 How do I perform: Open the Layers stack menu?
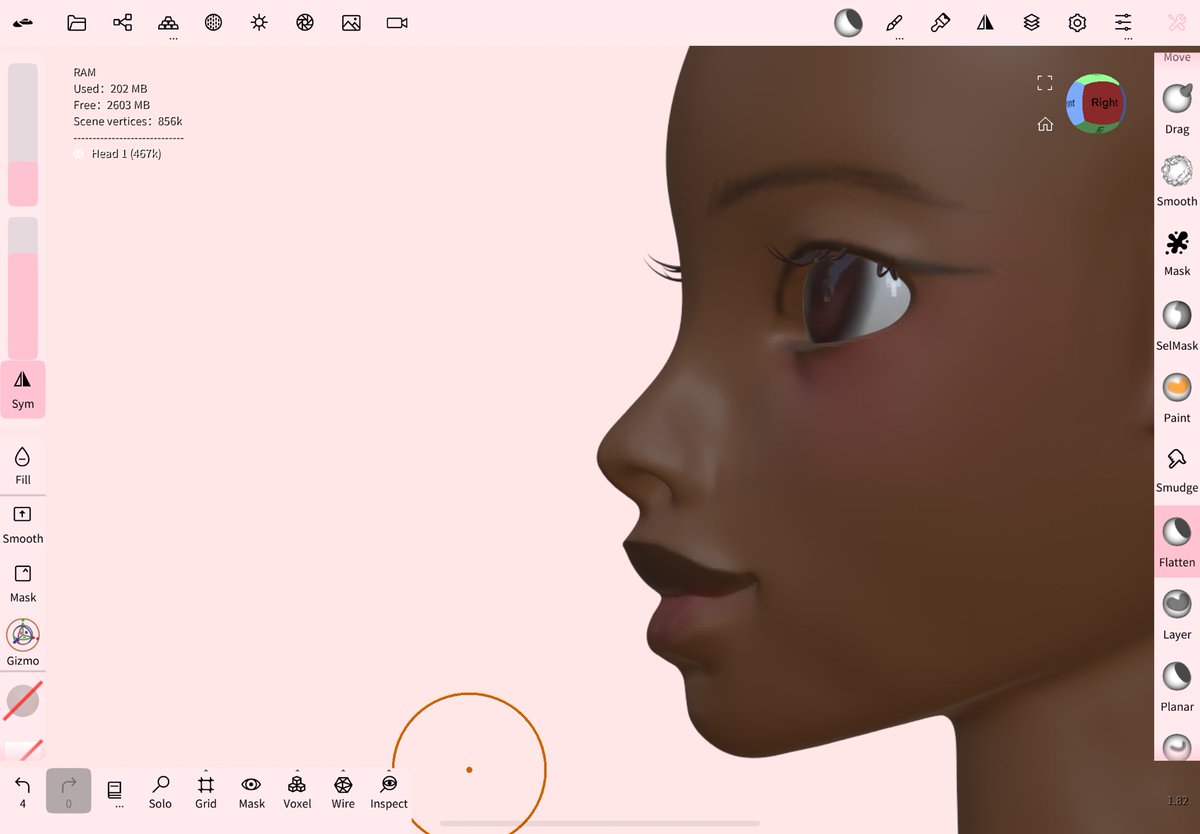coord(1031,22)
